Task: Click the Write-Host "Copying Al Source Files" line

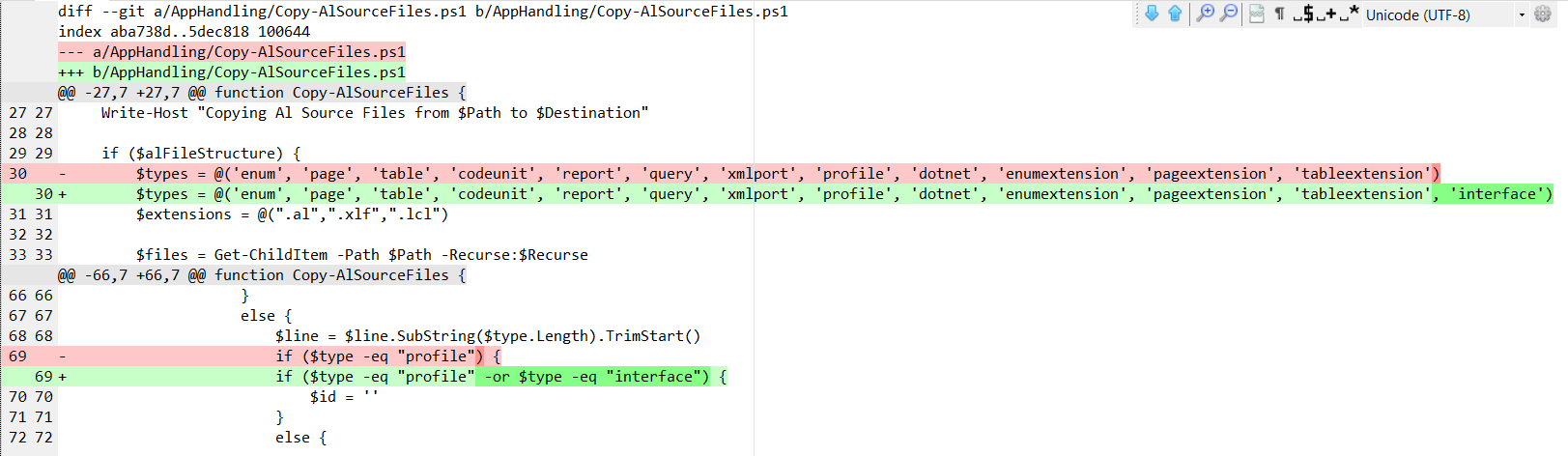Action: pos(375,113)
